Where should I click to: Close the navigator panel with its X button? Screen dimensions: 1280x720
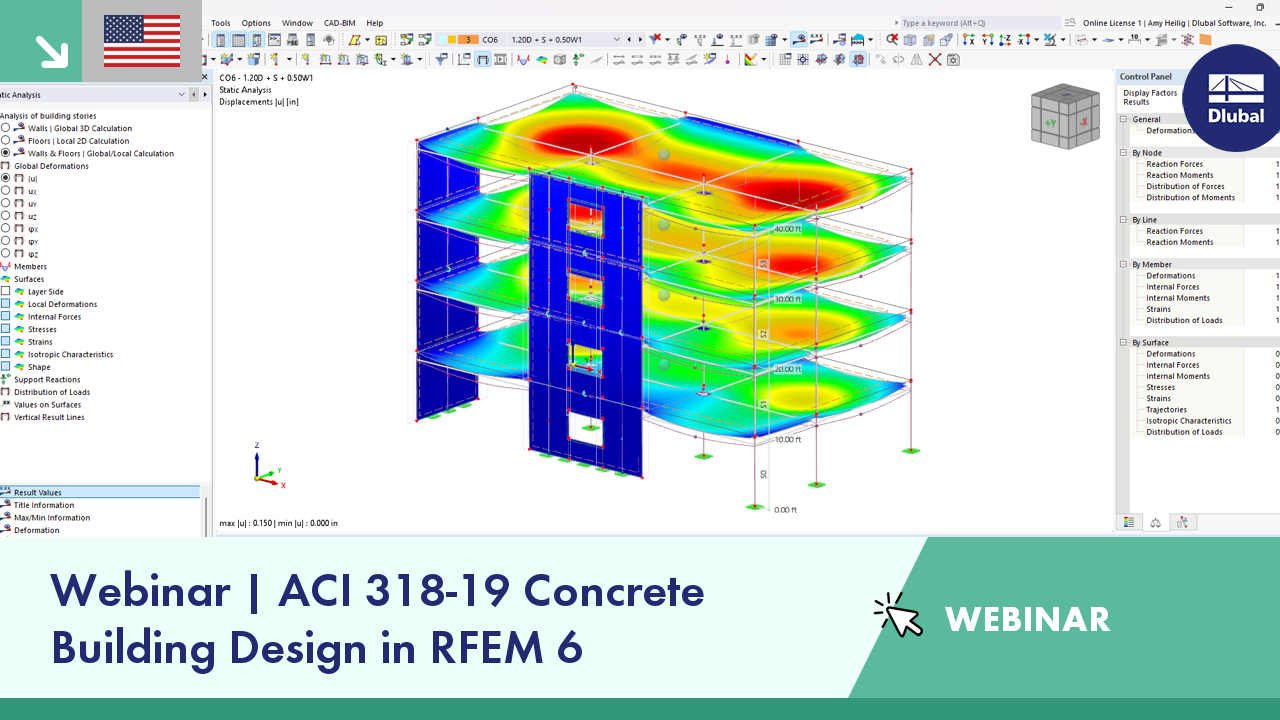tap(205, 76)
